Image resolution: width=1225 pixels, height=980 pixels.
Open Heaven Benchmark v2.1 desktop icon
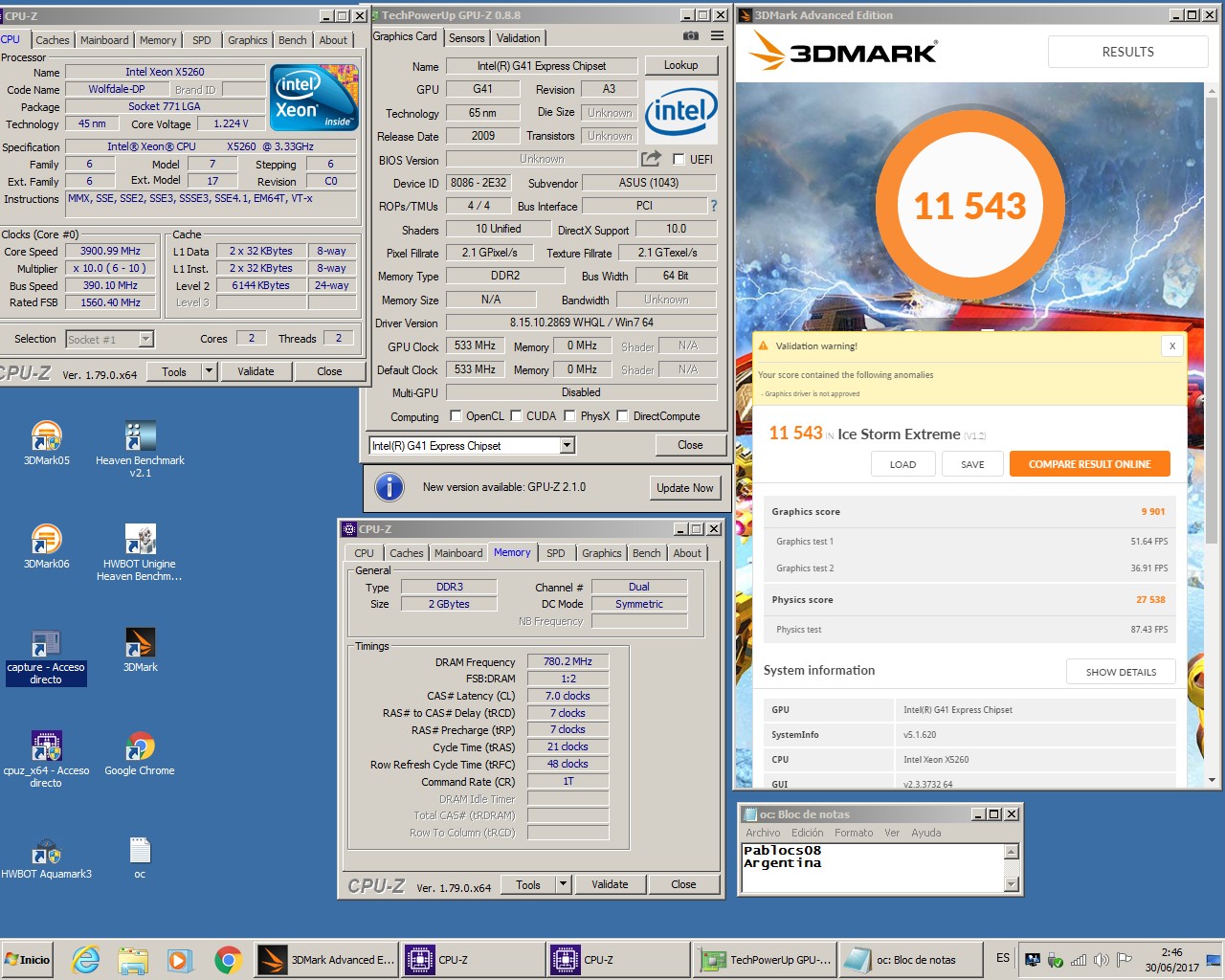click(x=140, y=449)
